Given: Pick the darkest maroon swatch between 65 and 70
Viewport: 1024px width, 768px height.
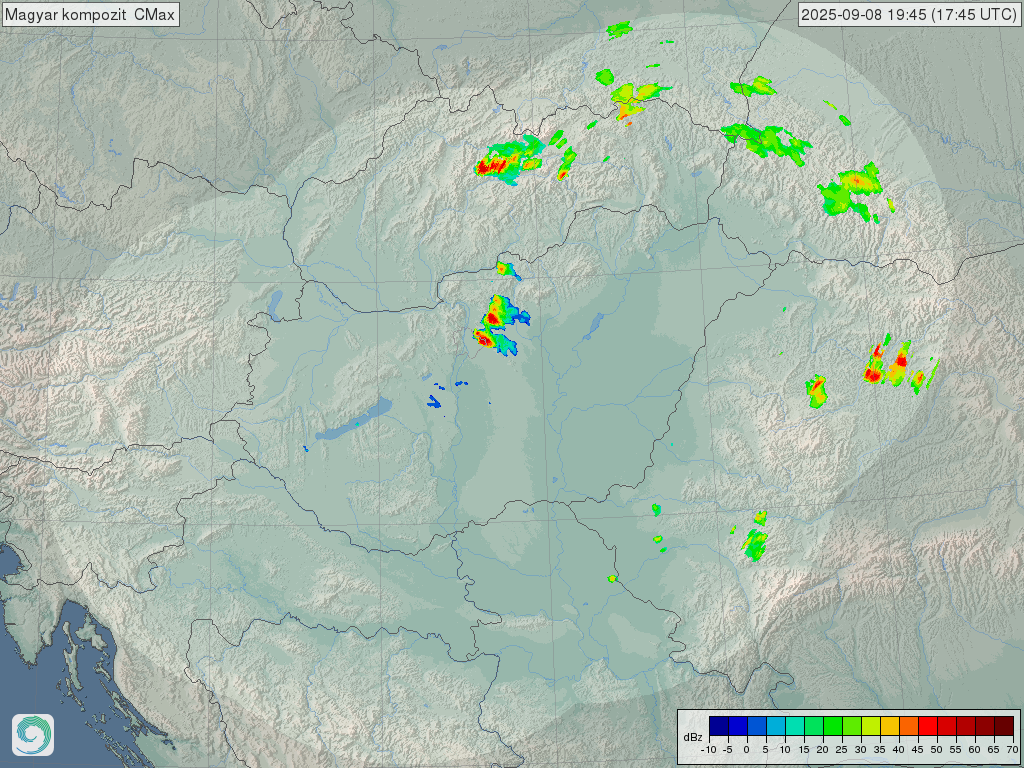Looking at the screenshot, I should tap(1004, 726).
